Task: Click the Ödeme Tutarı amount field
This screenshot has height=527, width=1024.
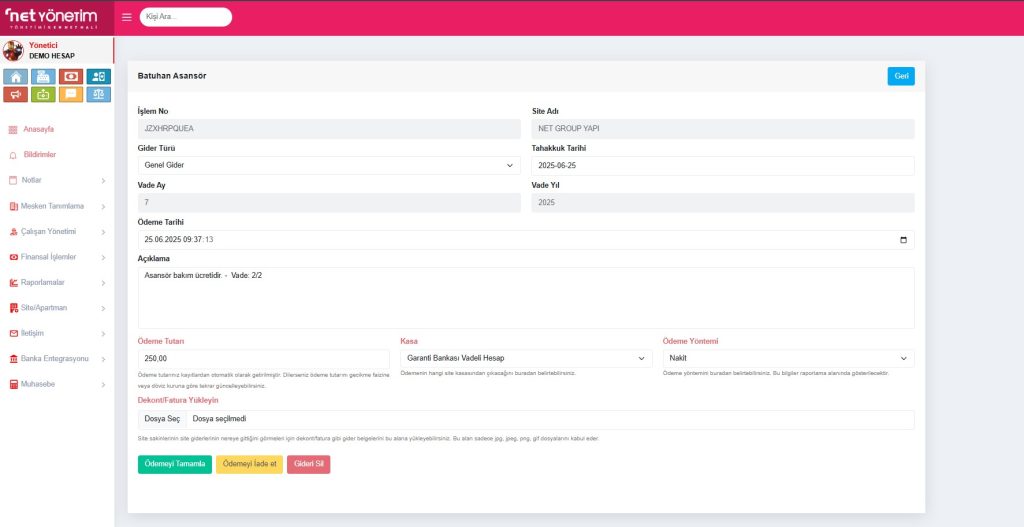Action: (263, 358)
